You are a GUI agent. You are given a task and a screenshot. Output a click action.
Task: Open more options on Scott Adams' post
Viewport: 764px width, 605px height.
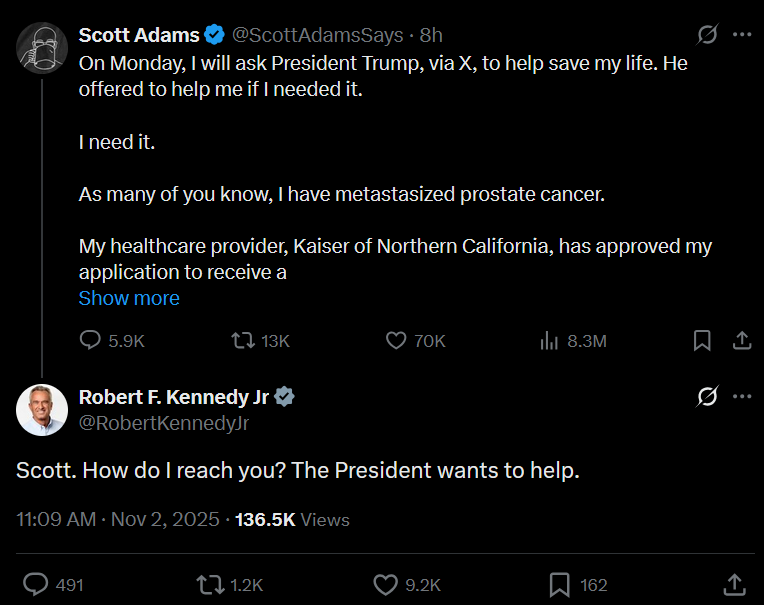pos(742,35)
